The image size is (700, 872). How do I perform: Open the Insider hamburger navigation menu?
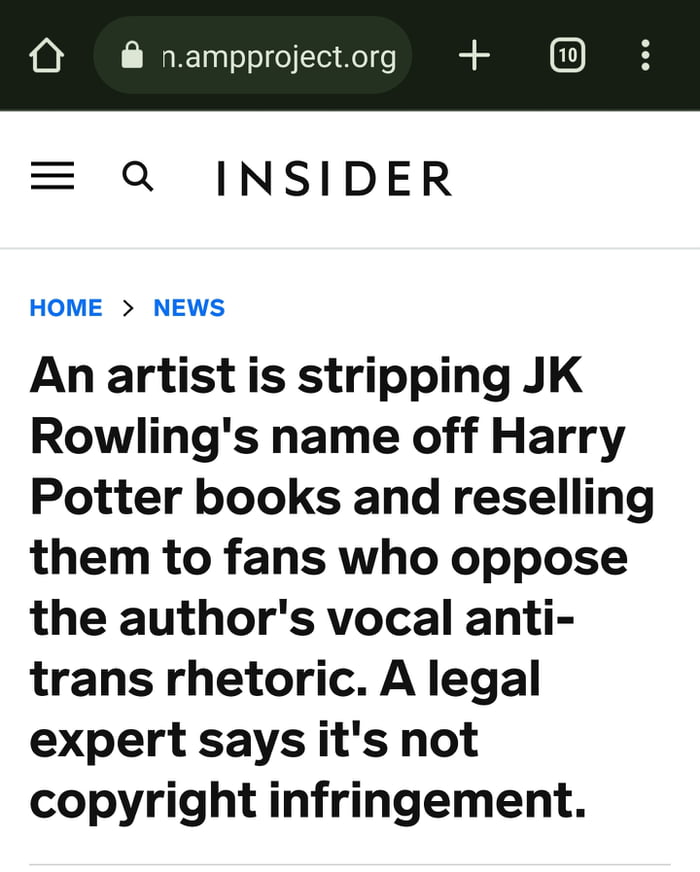point(52,177)
